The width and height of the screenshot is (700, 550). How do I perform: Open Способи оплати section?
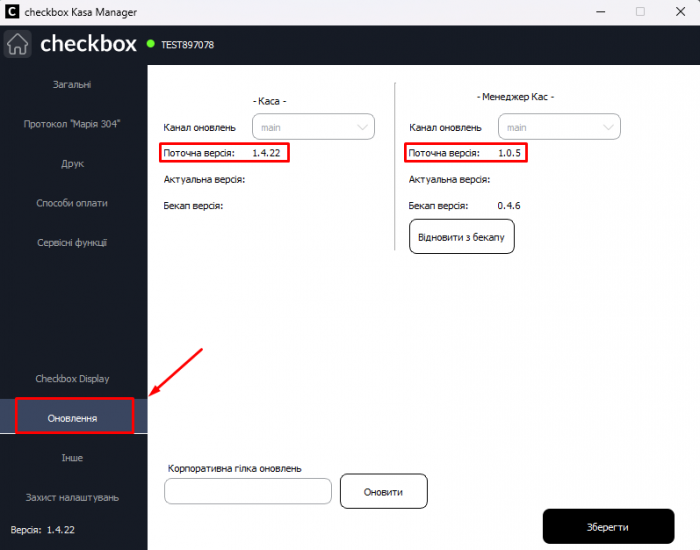click(72, 203)
